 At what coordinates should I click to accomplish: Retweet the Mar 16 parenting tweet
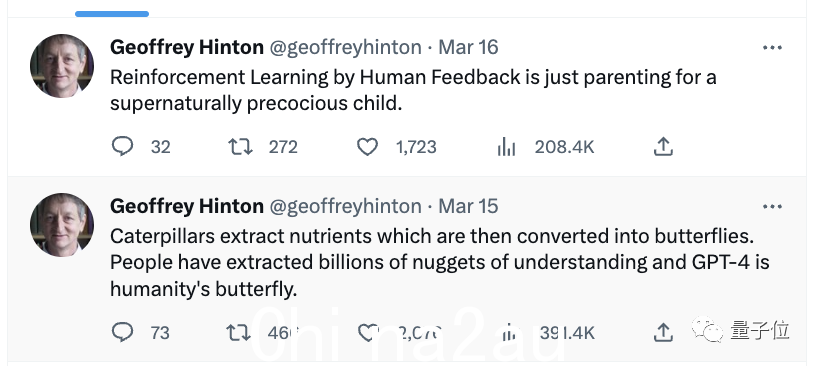(240, 147)
